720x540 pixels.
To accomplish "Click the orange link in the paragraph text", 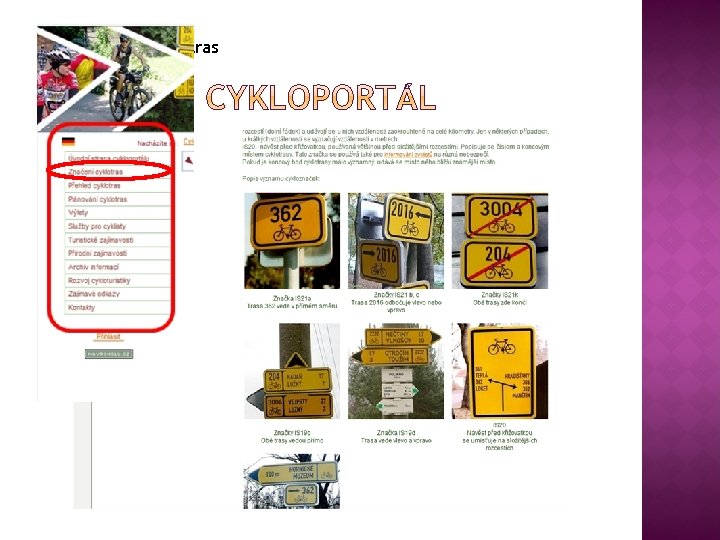I will (408, 154).
